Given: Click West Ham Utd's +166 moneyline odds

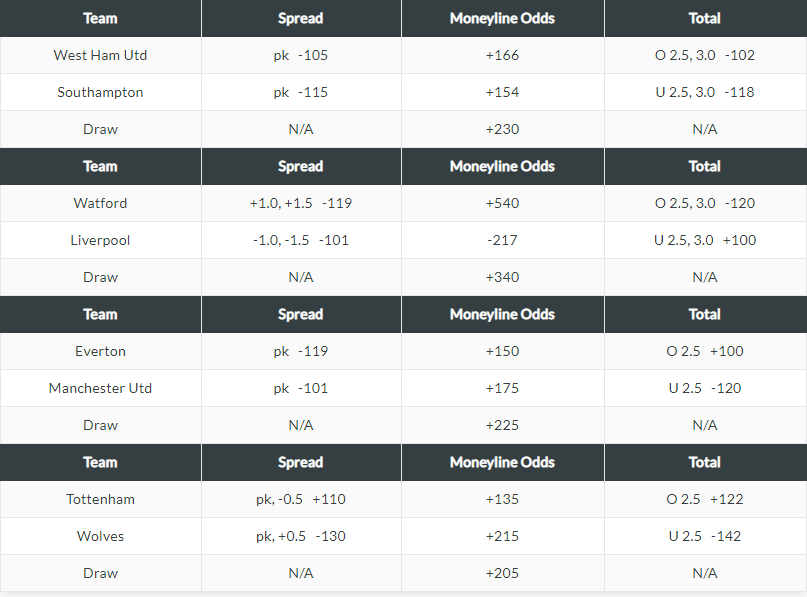Looking at the screenshot, I should pos(502,55).
